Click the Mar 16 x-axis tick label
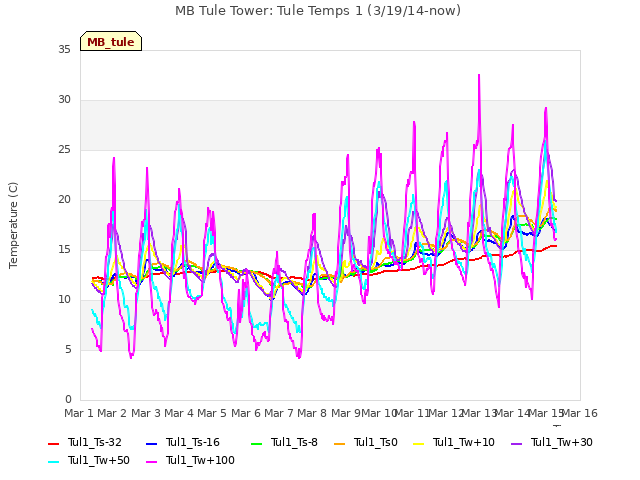 point(580,413)
